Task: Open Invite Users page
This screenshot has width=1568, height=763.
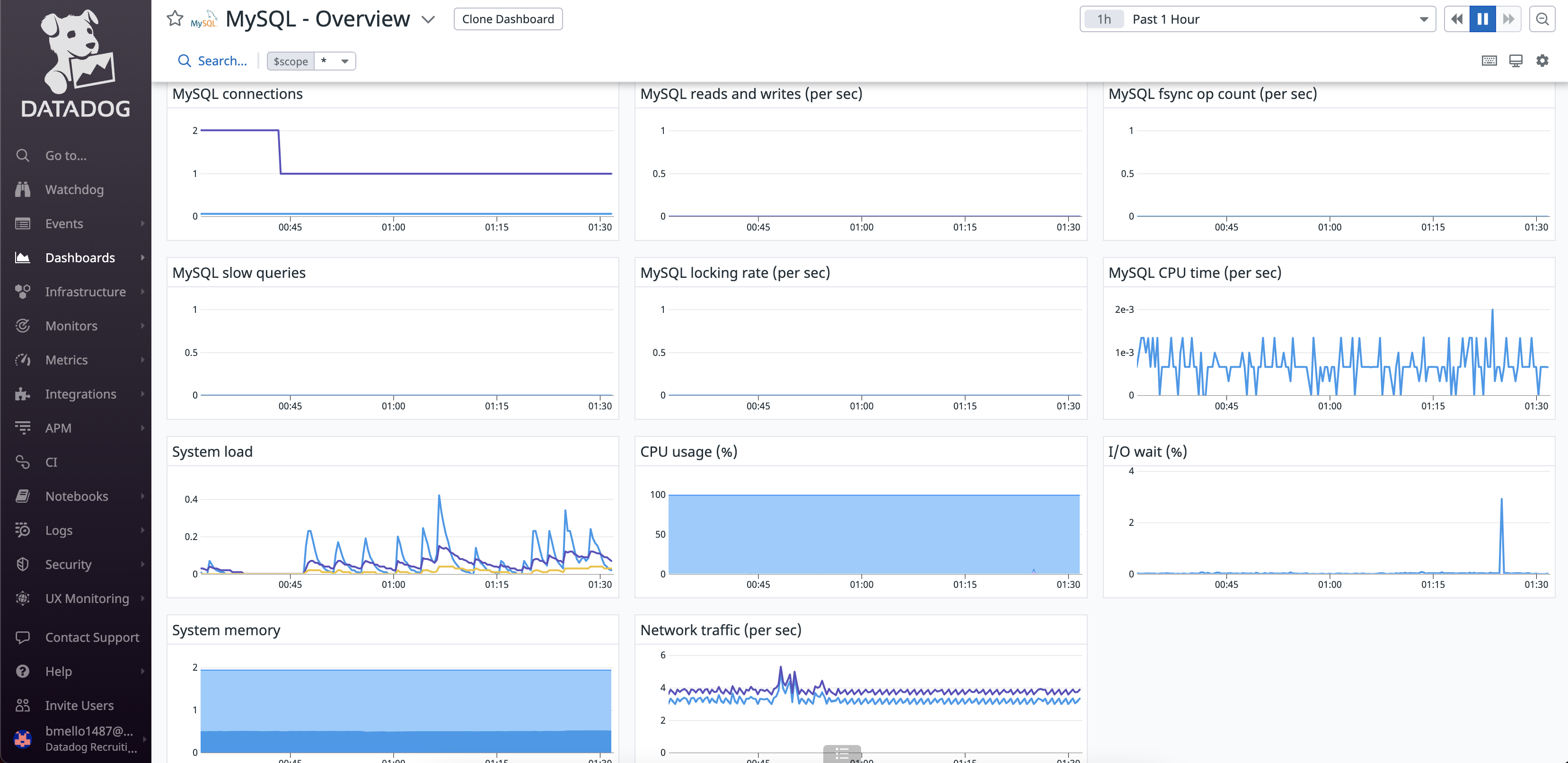Action: pyautogui.click(x=79, y=706)
